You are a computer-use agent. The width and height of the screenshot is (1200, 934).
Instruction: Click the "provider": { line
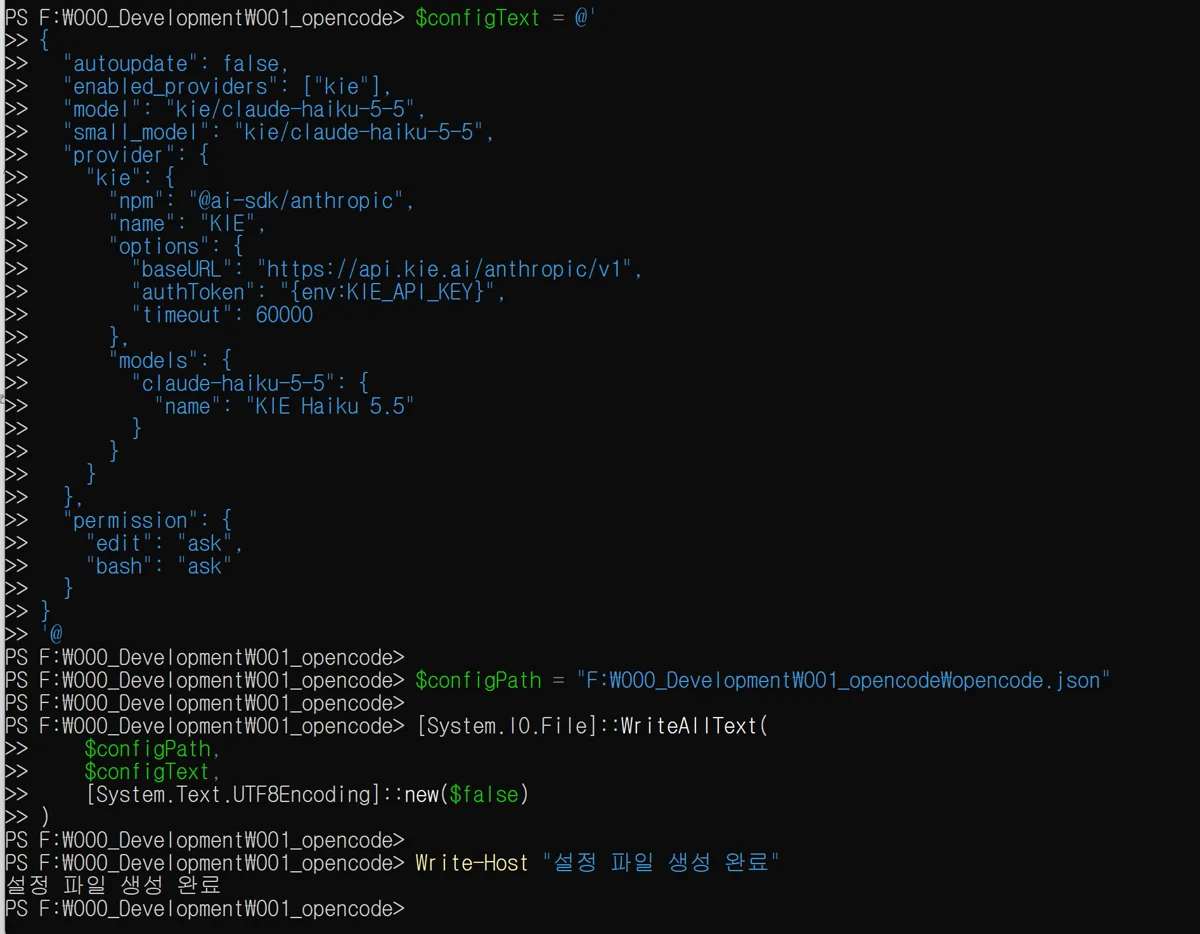point(136,155)
